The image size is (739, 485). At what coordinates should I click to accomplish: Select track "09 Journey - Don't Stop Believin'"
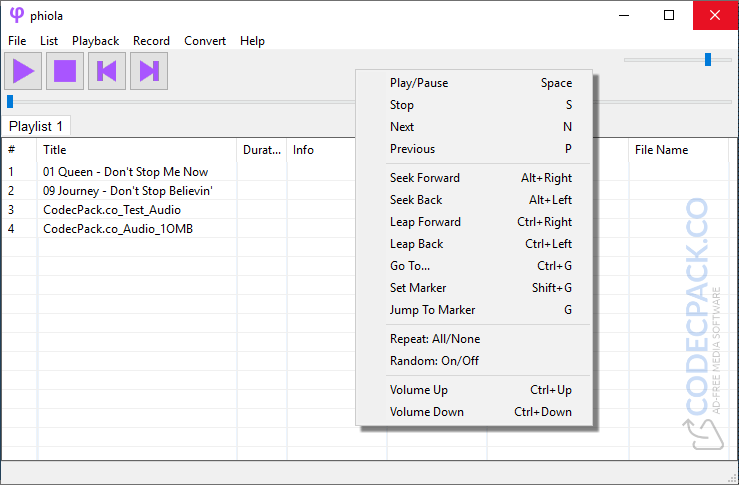pos(128,191)
